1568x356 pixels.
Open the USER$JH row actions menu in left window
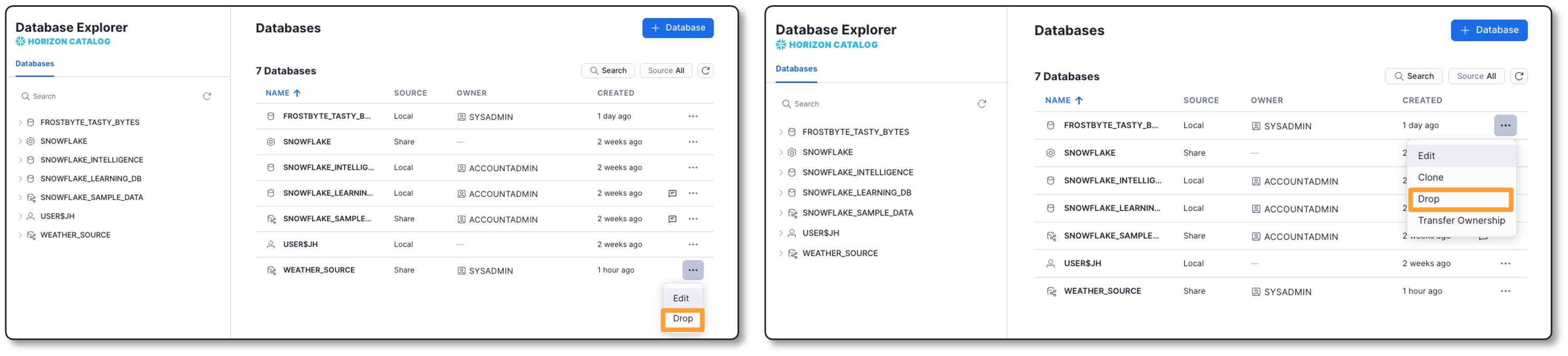click(x=693, y=244)
